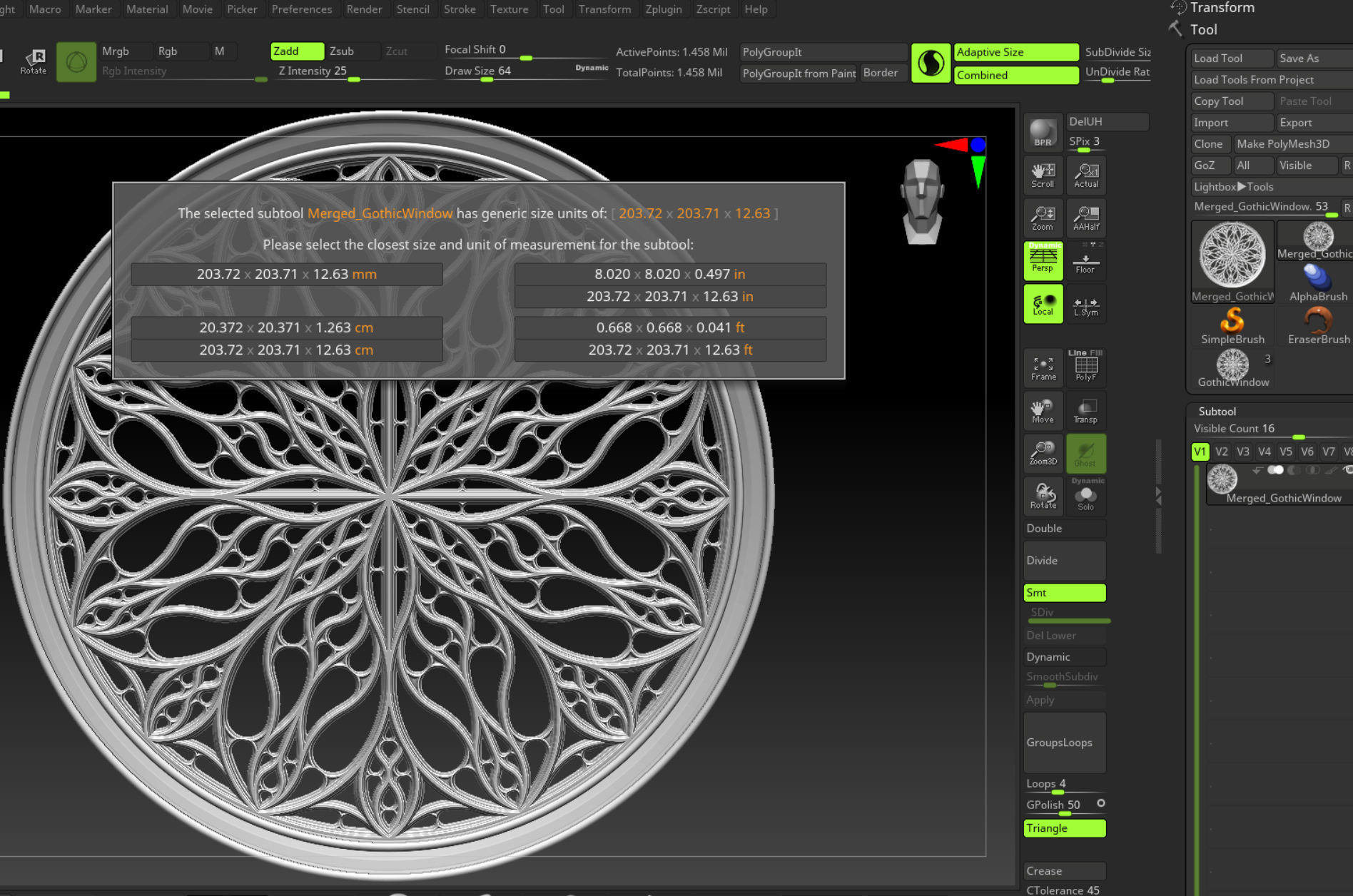Viewport: 1353px width, 896px height.
Task: Choose the 203.72 x 203.71 x 12.63 mm size
Action: coord(286,275)
